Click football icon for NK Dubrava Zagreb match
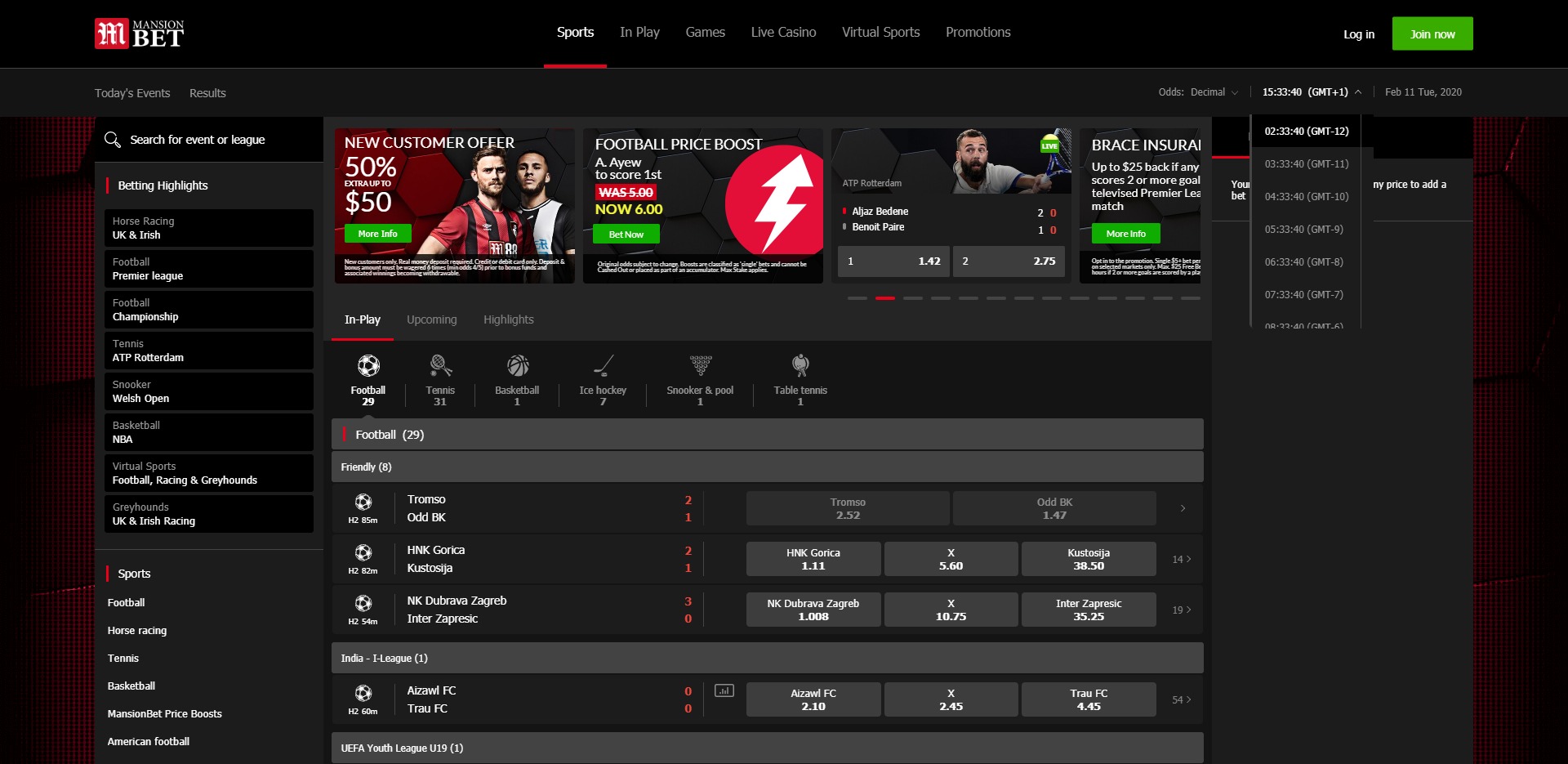The height and width of the screenshot is (764, 1568). click(363, 603)
